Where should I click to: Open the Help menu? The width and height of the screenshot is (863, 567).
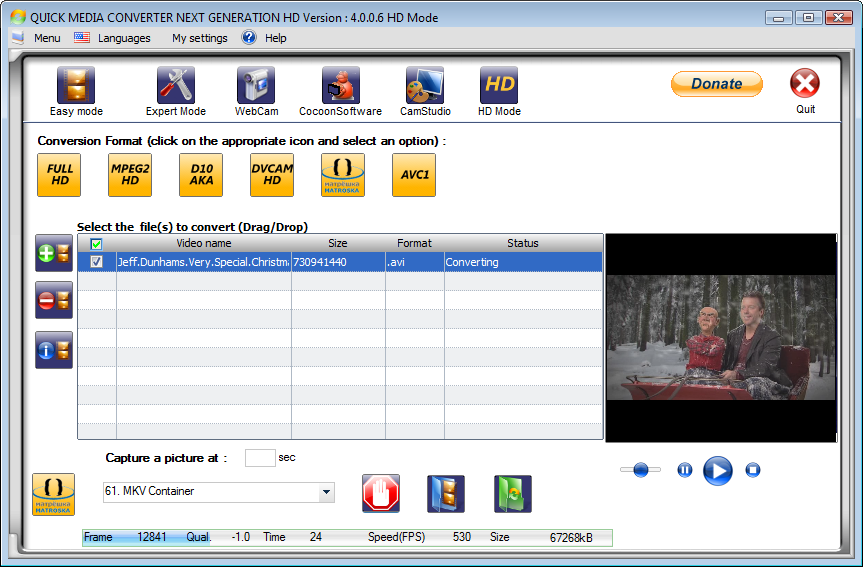tap(276, 38)
